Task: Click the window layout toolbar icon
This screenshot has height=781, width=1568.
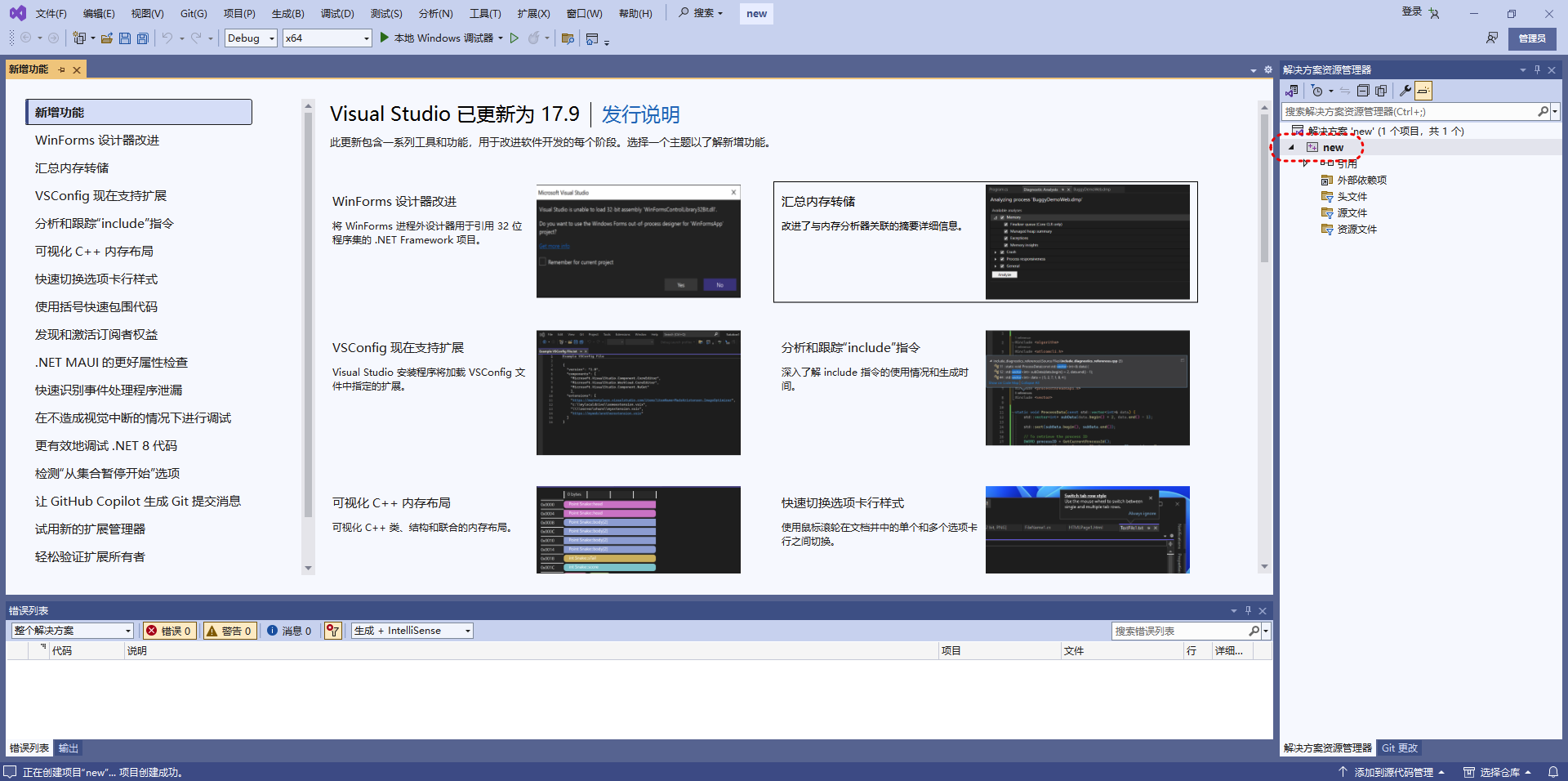Action: pyautogui.click(x=593, y=38)
